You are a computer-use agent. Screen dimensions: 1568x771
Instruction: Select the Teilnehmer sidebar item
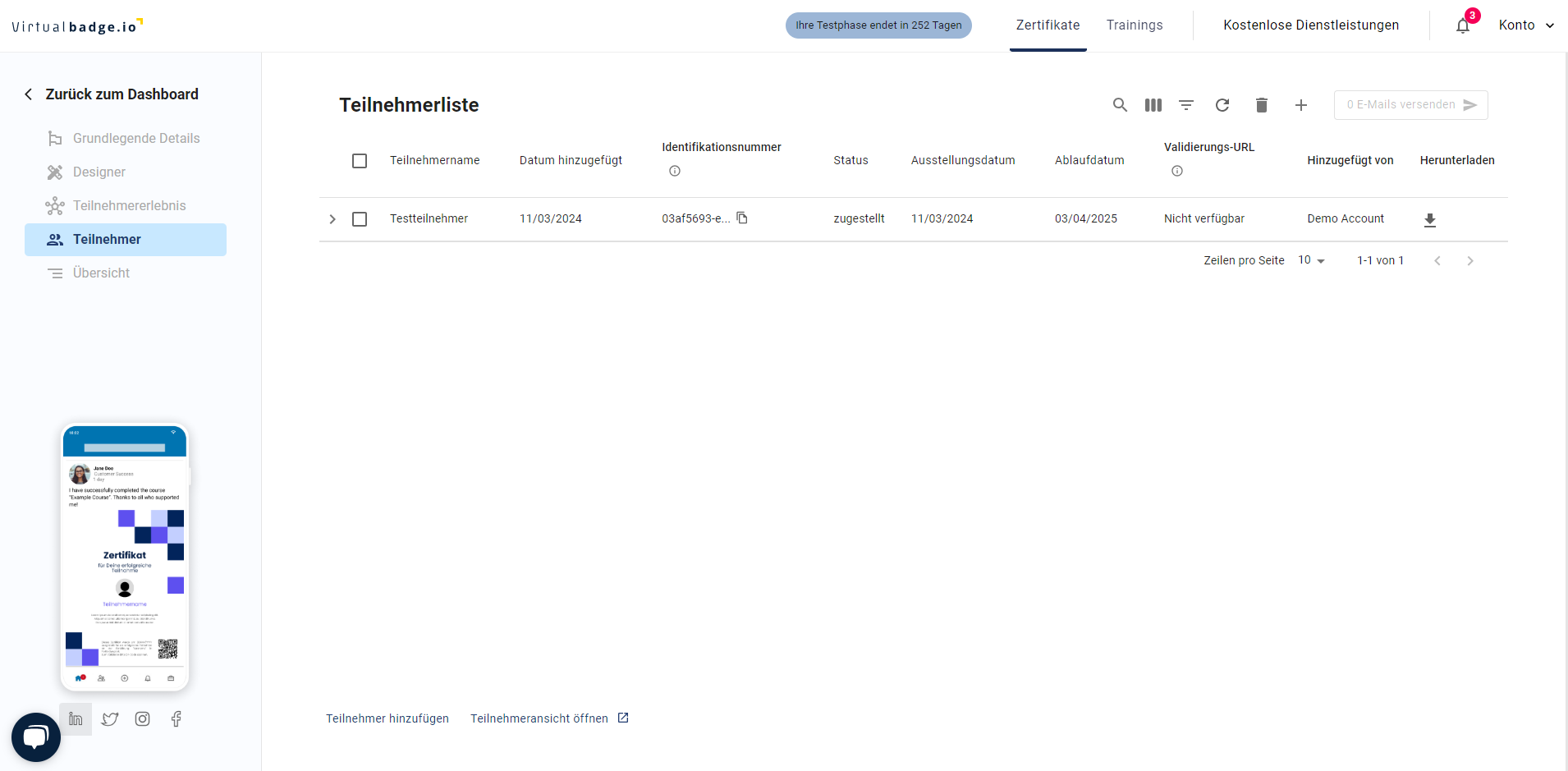pyautogui.click(x=126, y=240)
